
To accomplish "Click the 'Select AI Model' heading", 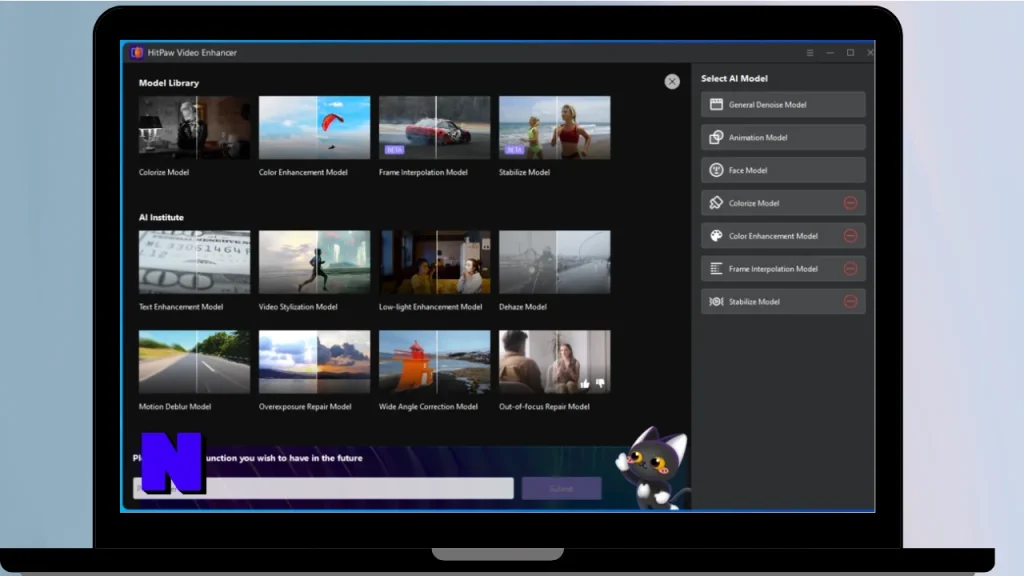I will point(734,78).
